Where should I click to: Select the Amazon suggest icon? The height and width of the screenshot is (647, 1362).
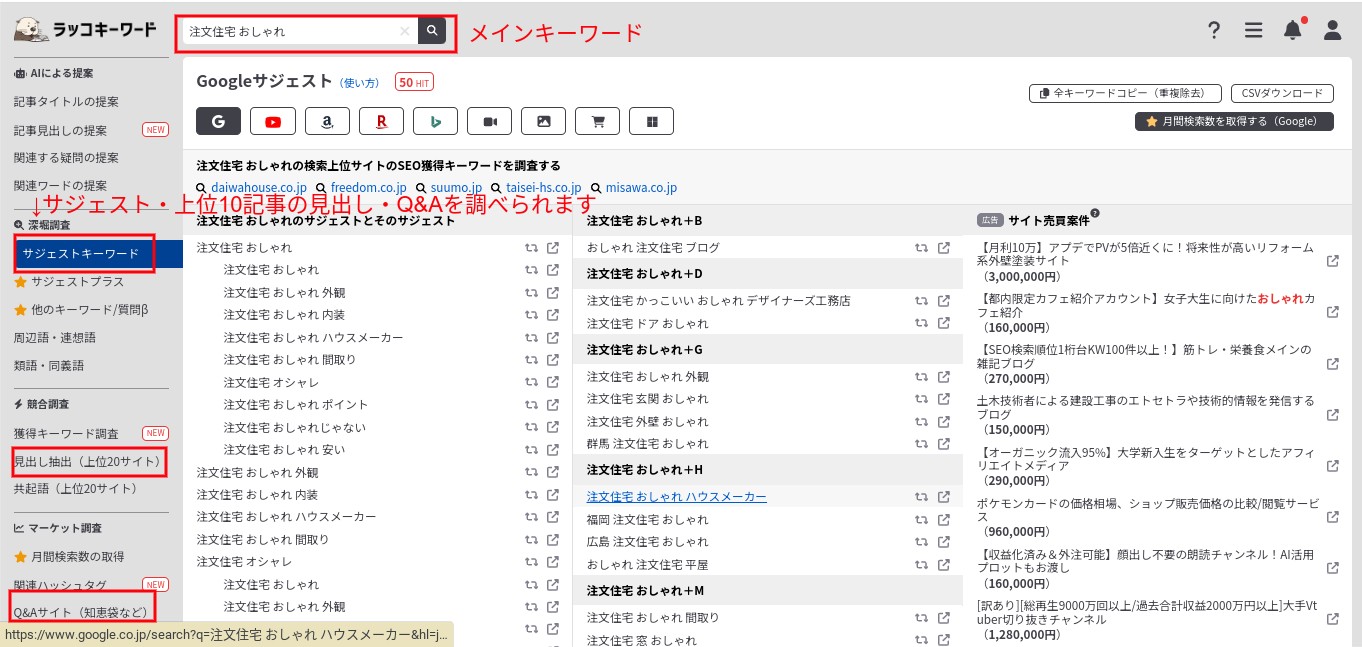tap(327, 121)
